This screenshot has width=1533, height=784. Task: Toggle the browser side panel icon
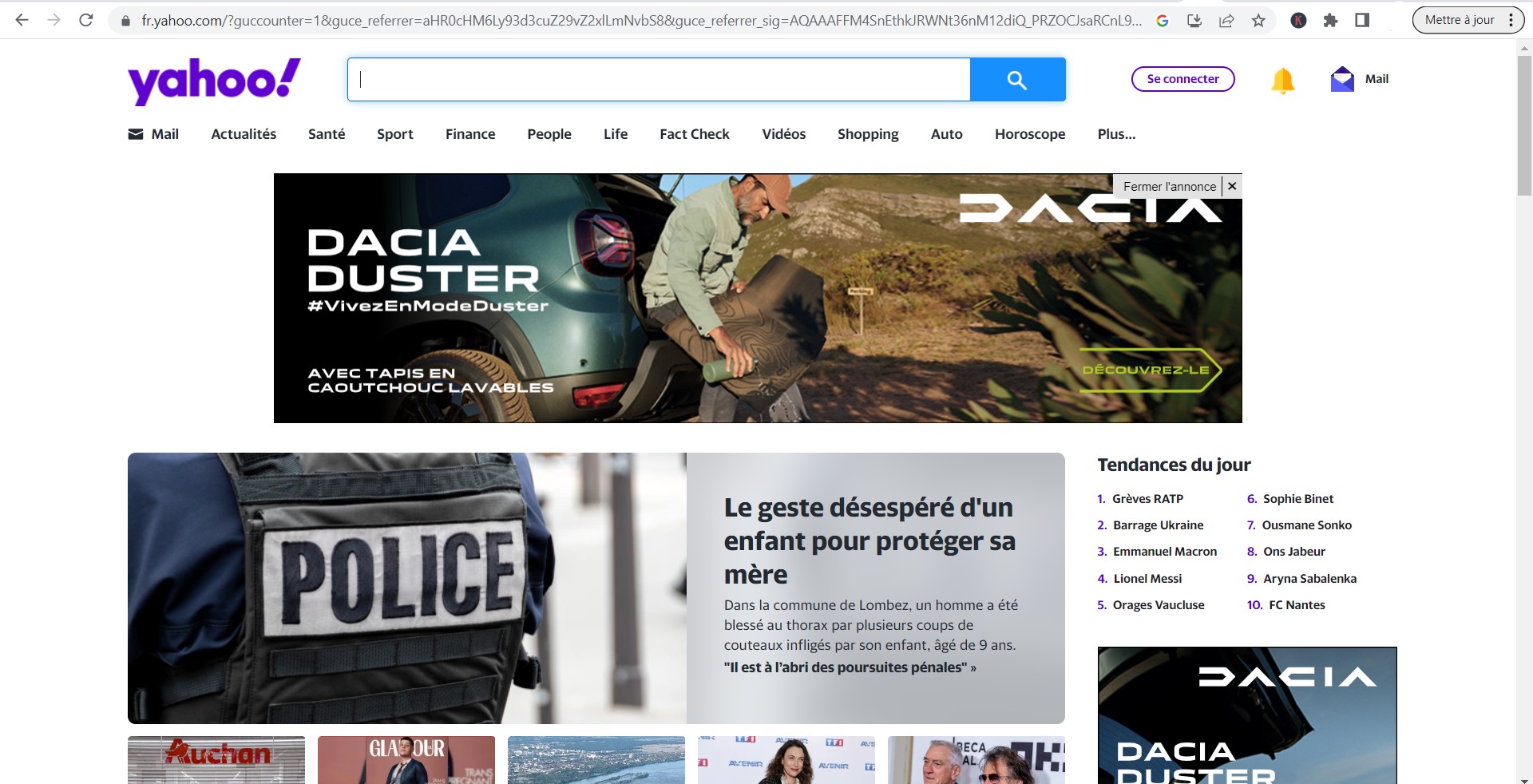pos(1362,21)
